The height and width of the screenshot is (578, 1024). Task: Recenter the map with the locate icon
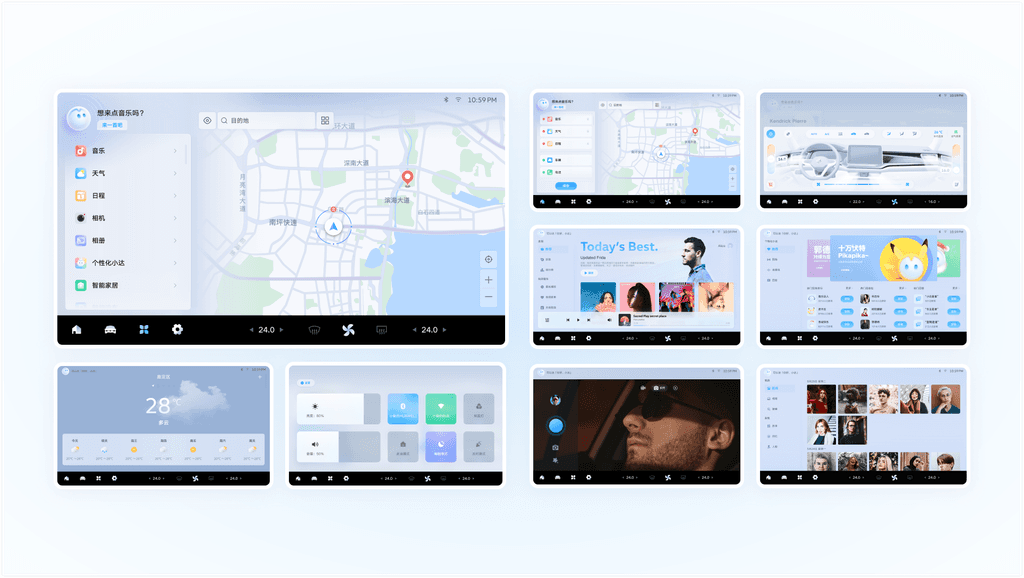(488, 259)
